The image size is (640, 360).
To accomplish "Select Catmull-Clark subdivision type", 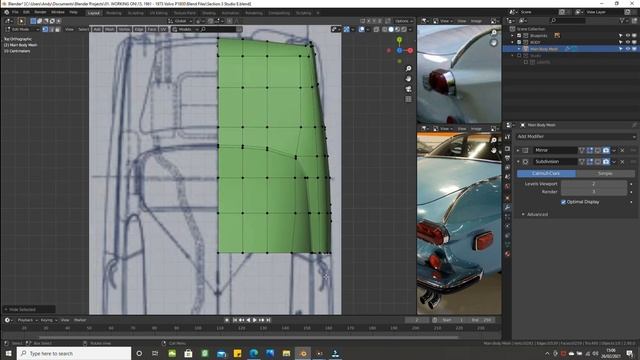I will pyautogui.click(x=546, y=173).
